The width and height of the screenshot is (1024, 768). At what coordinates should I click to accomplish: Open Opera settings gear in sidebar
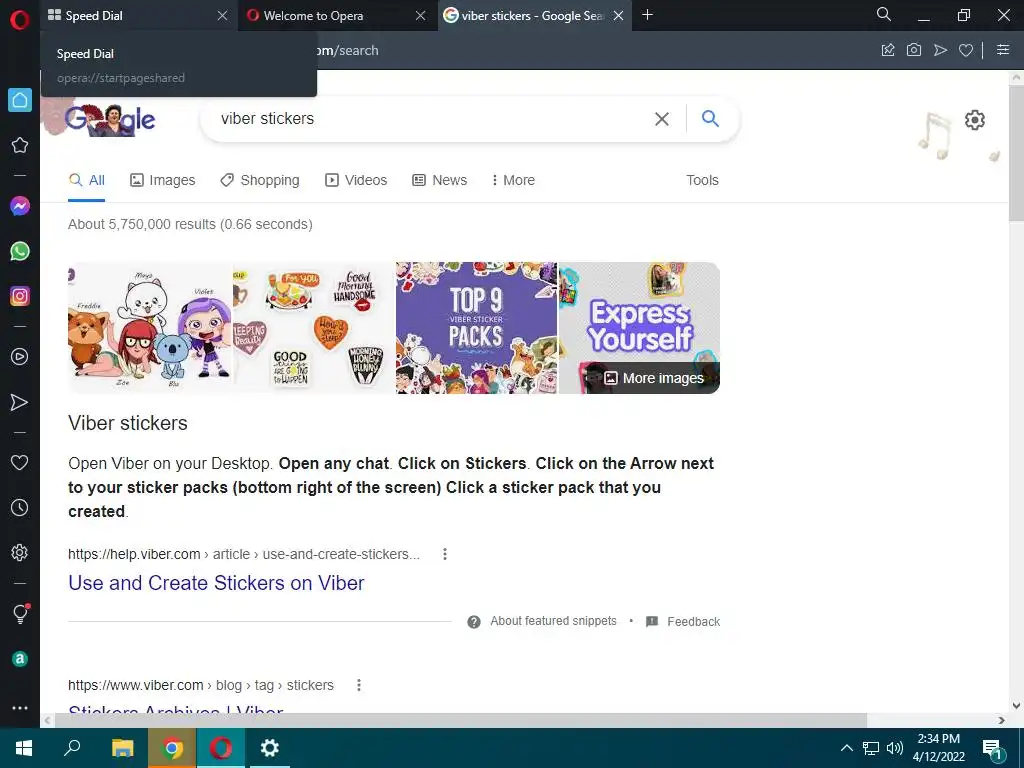(20, 552)
